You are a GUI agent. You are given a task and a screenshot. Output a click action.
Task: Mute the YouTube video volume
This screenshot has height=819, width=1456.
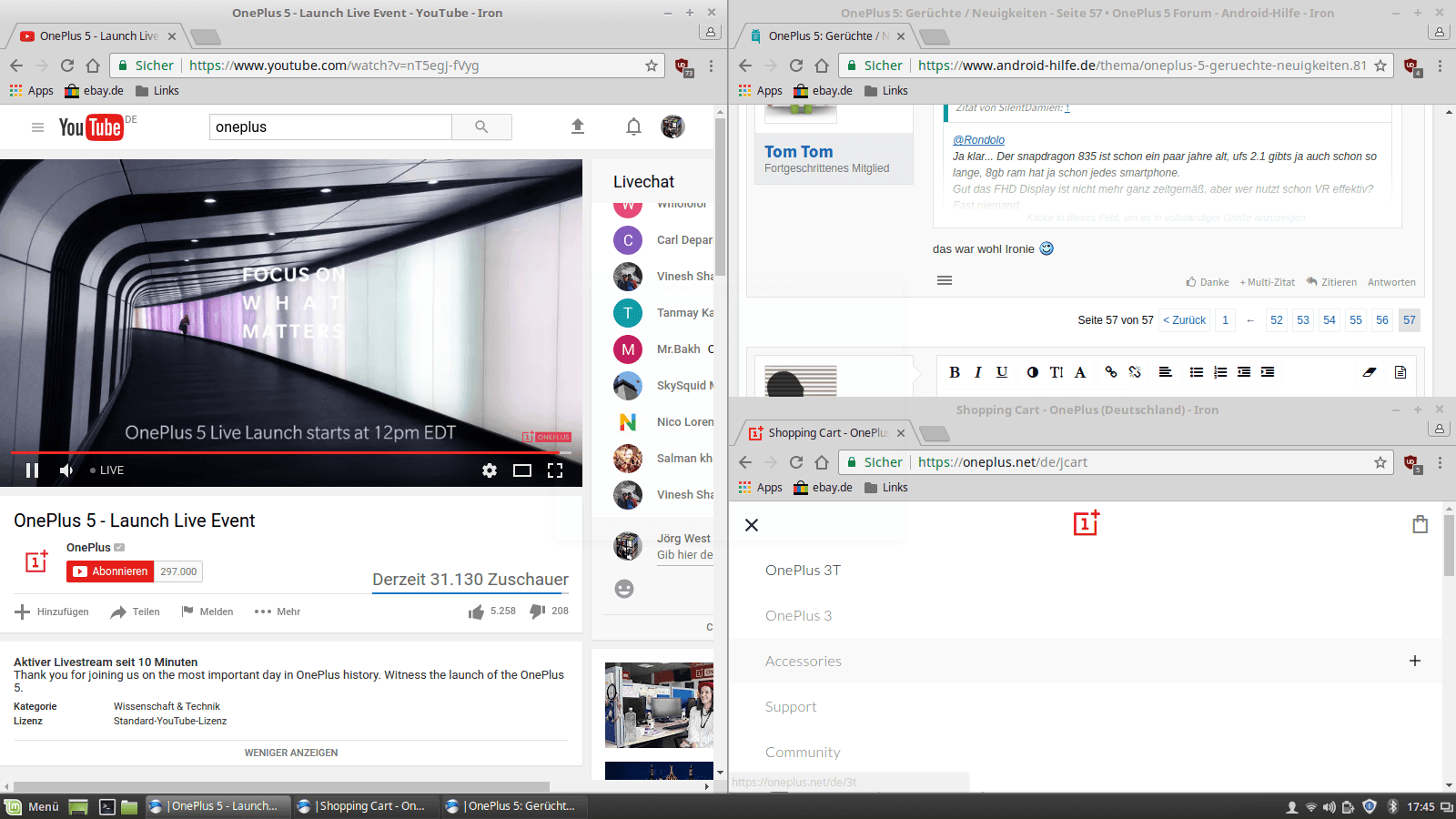coord(66,470)
